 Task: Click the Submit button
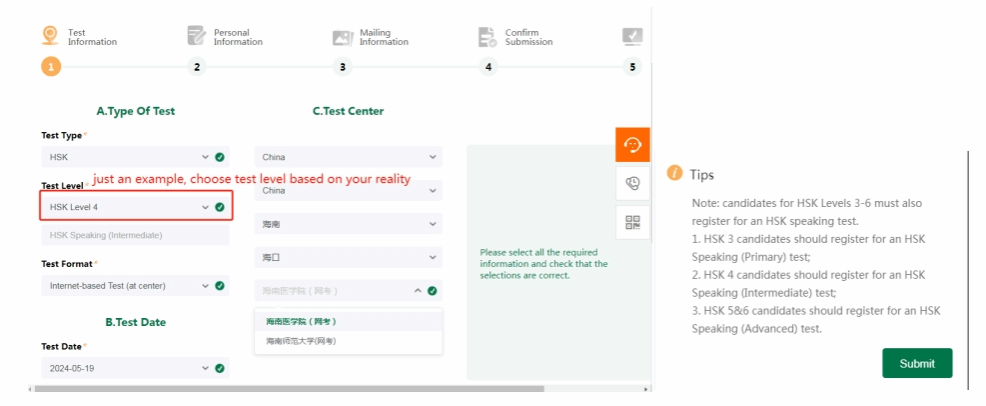916,363
